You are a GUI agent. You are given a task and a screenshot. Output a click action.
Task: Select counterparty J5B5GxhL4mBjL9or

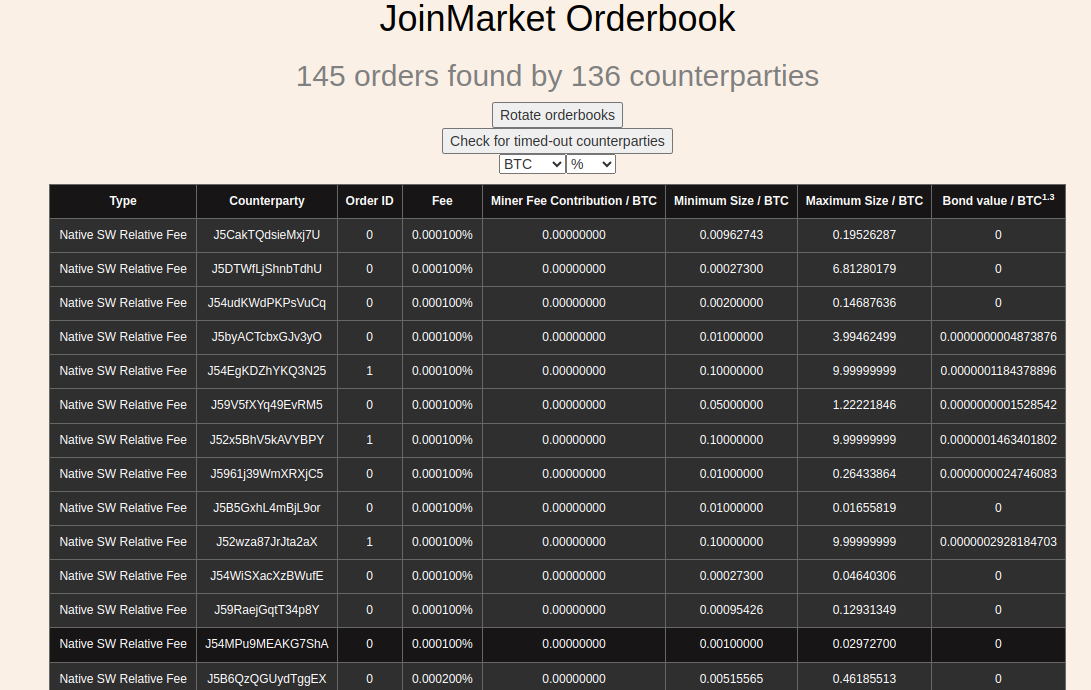pyautogui.click(x=266, y=508)
